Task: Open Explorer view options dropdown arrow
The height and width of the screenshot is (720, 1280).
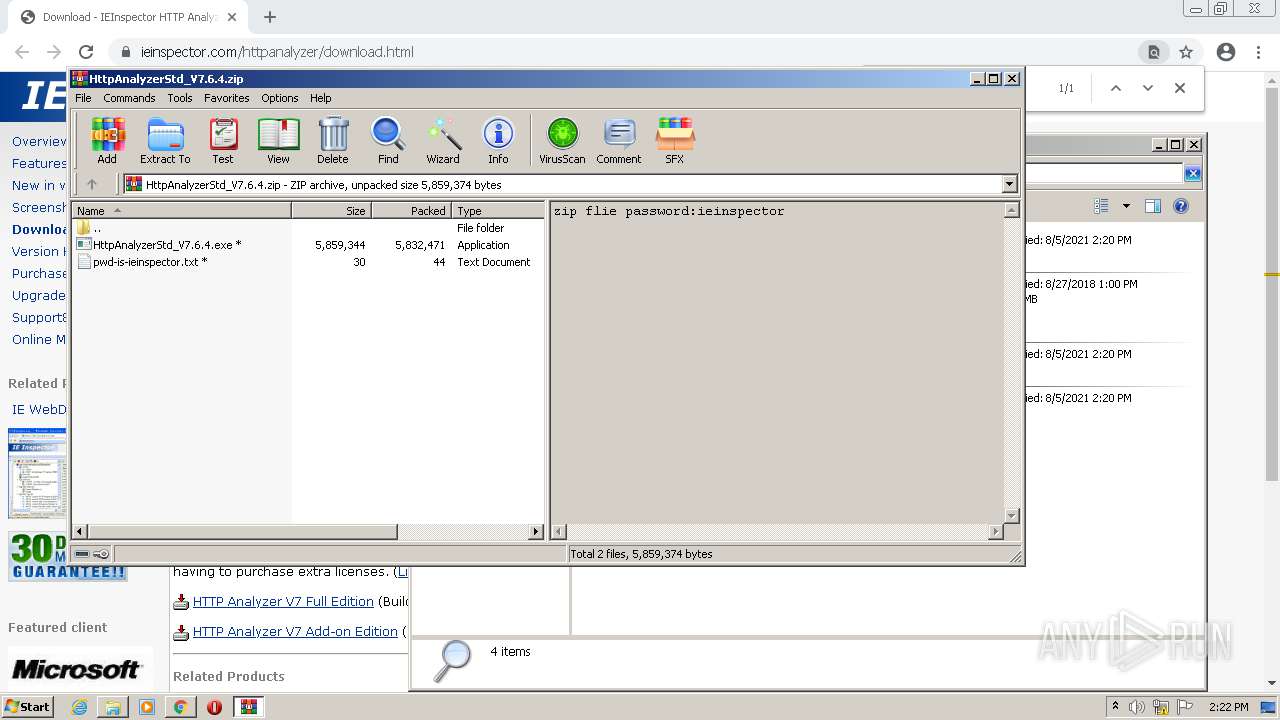Action: [x=1126, y=206]
